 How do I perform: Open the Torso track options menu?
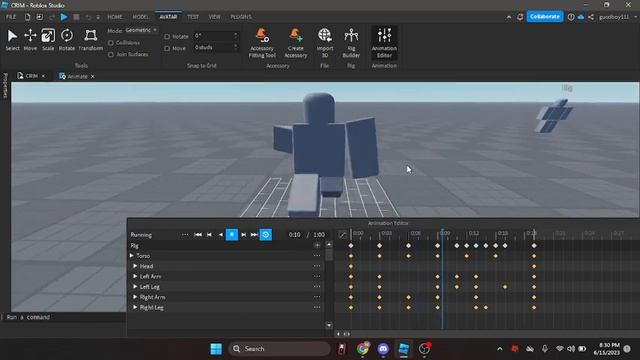coord(317,256)
